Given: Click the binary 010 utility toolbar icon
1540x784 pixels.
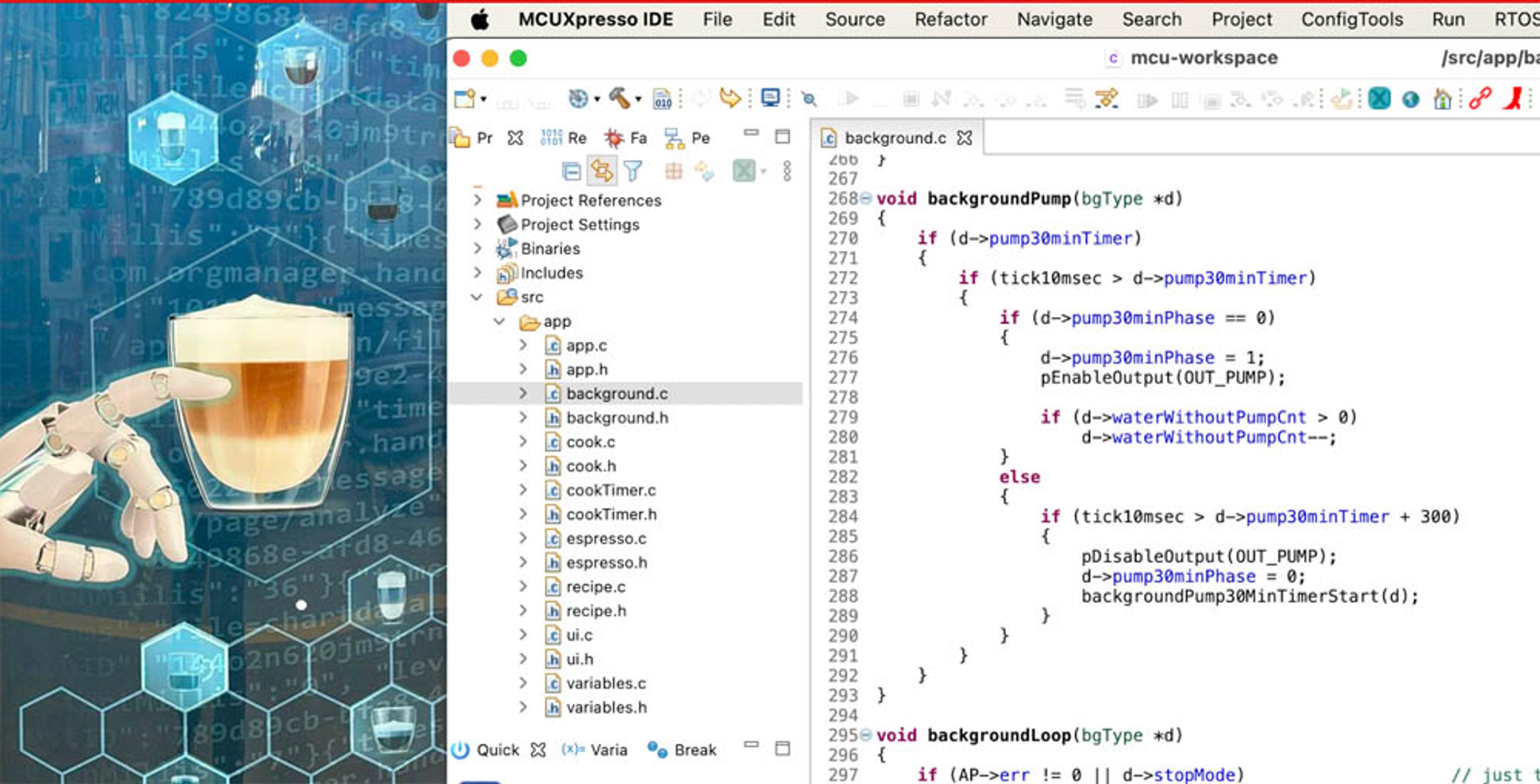Looking at the screenshot, I should pyautogui.click(x=662, y=99).
